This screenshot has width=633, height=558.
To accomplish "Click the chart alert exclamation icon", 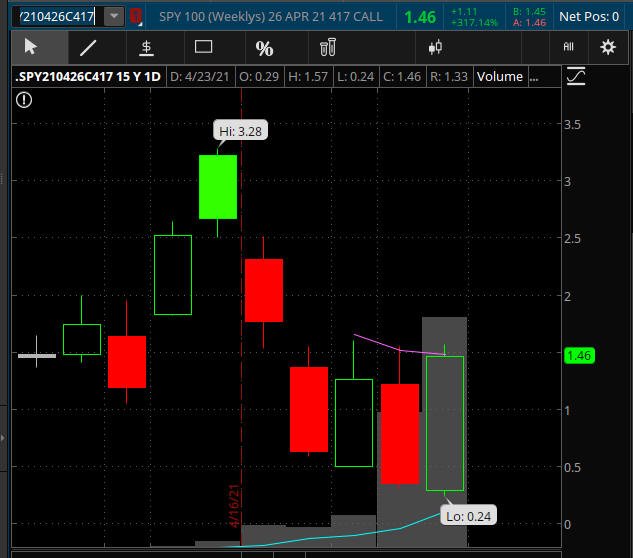I will [x=24, y=100].
